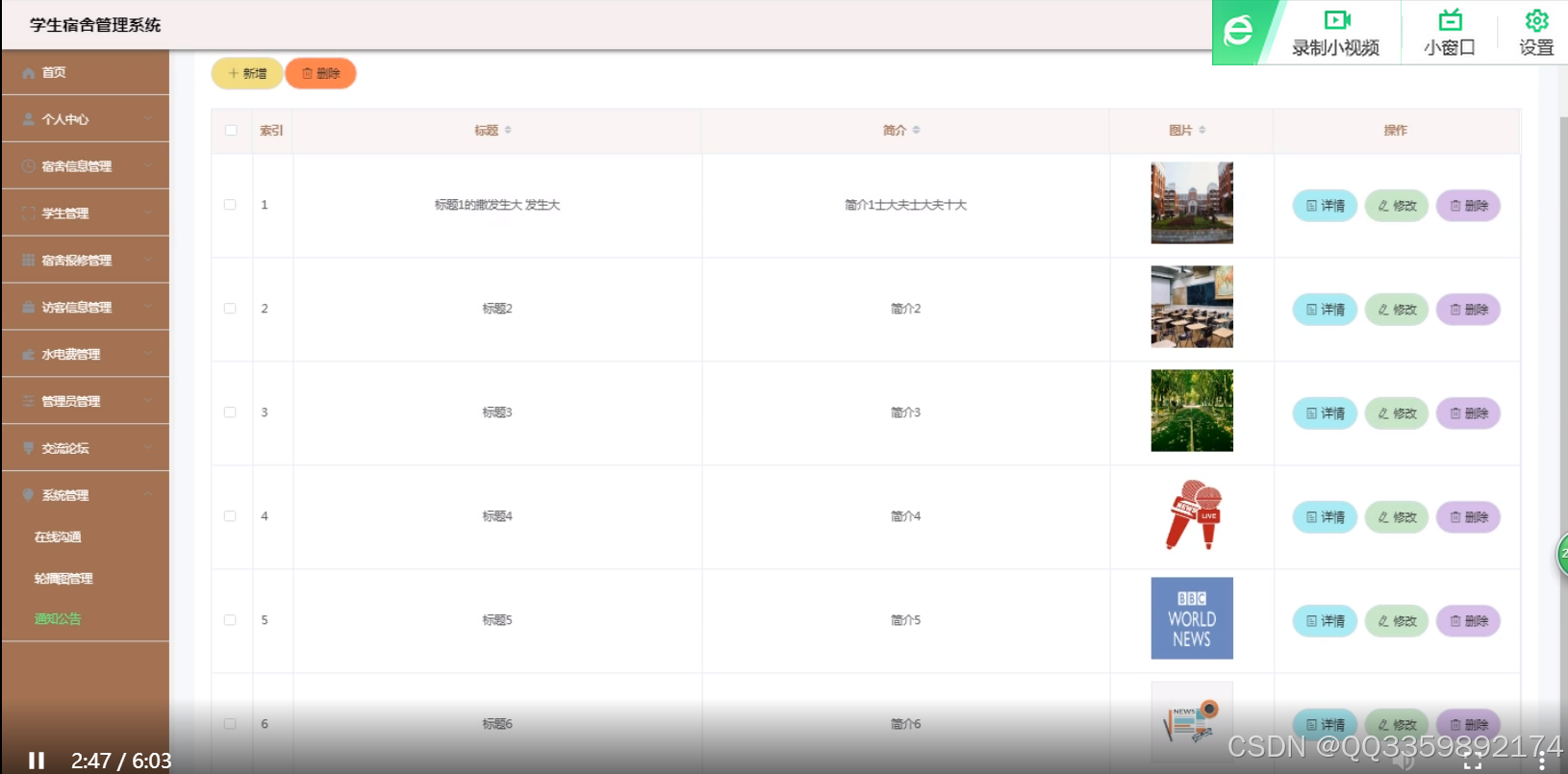Click the 首页 home icon in sidebar

(29, 73)
